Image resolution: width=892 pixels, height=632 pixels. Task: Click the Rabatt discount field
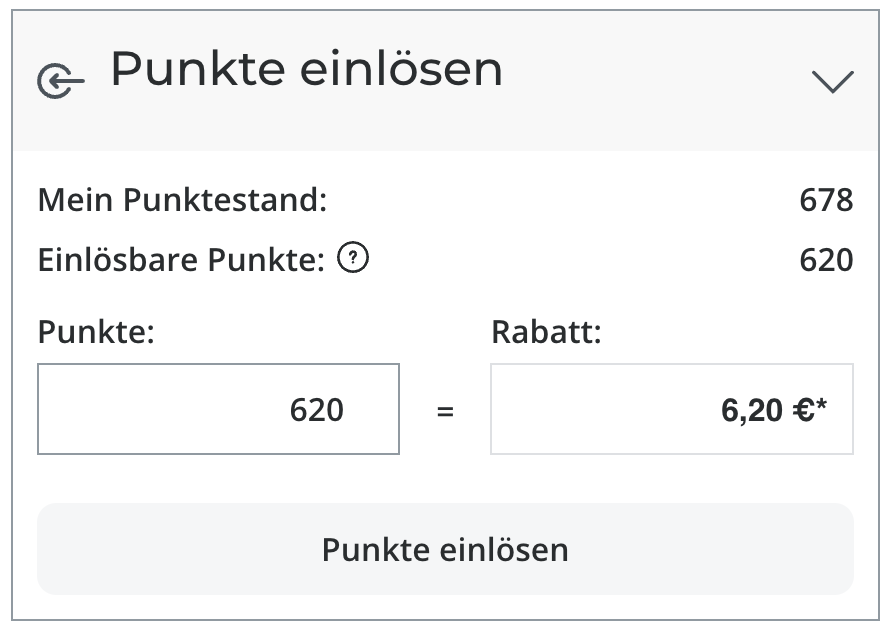click(671, 409)
